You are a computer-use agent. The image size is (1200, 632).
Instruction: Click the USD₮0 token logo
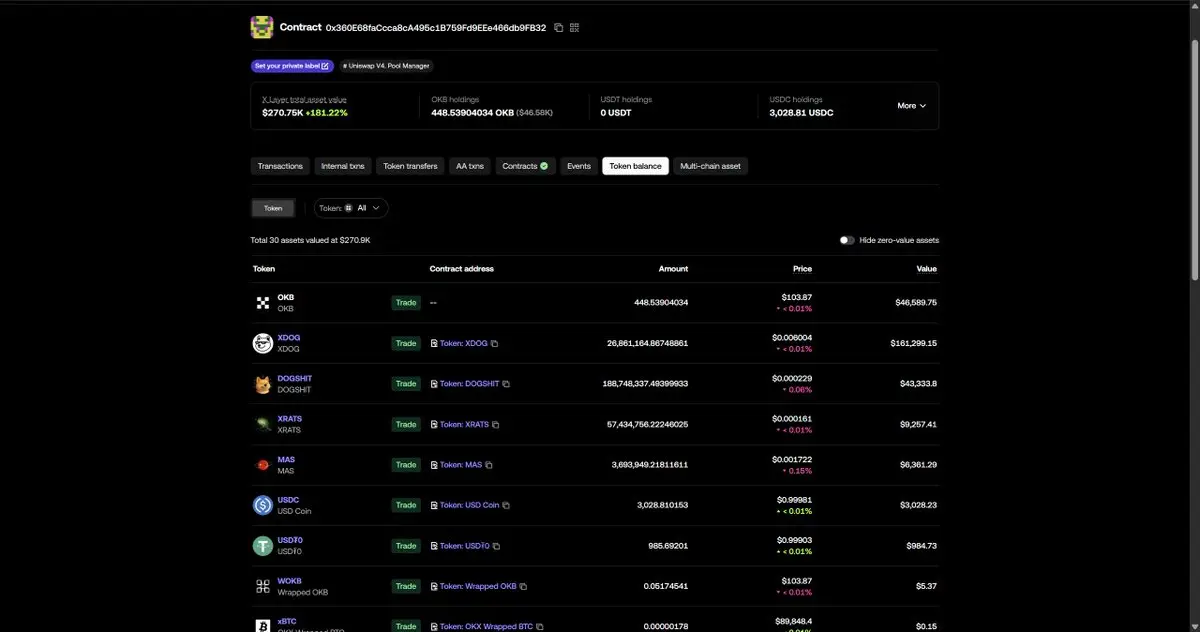pos(263,546)
